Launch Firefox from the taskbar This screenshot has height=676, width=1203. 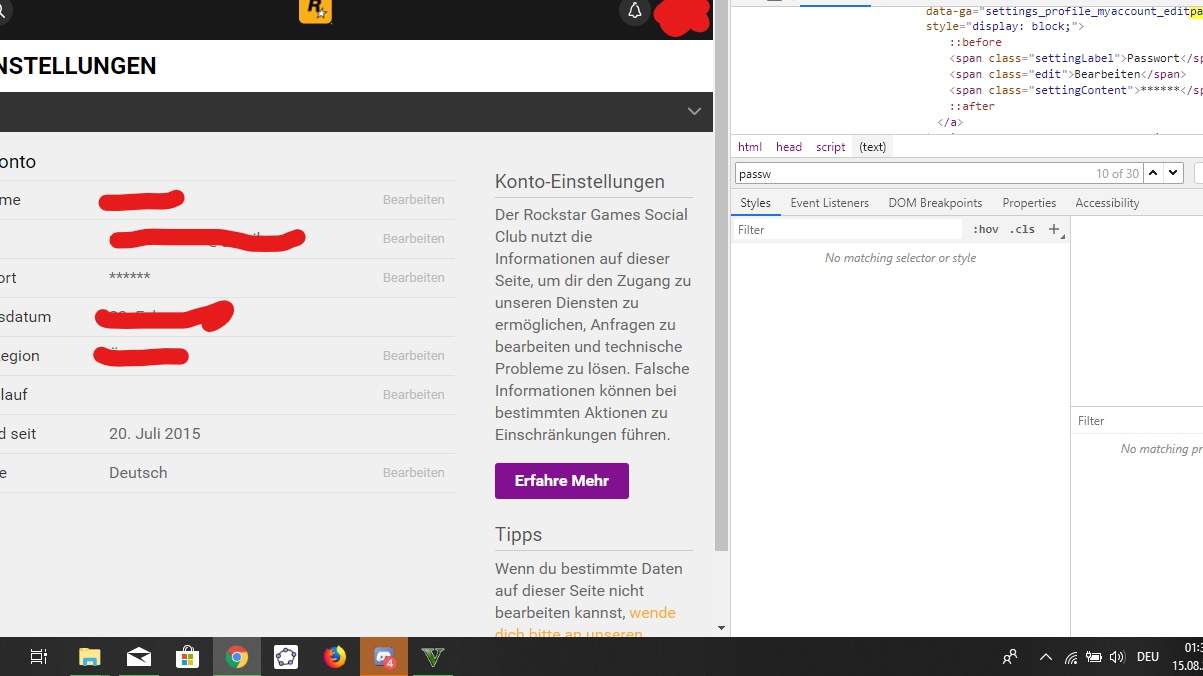(334, 657)
